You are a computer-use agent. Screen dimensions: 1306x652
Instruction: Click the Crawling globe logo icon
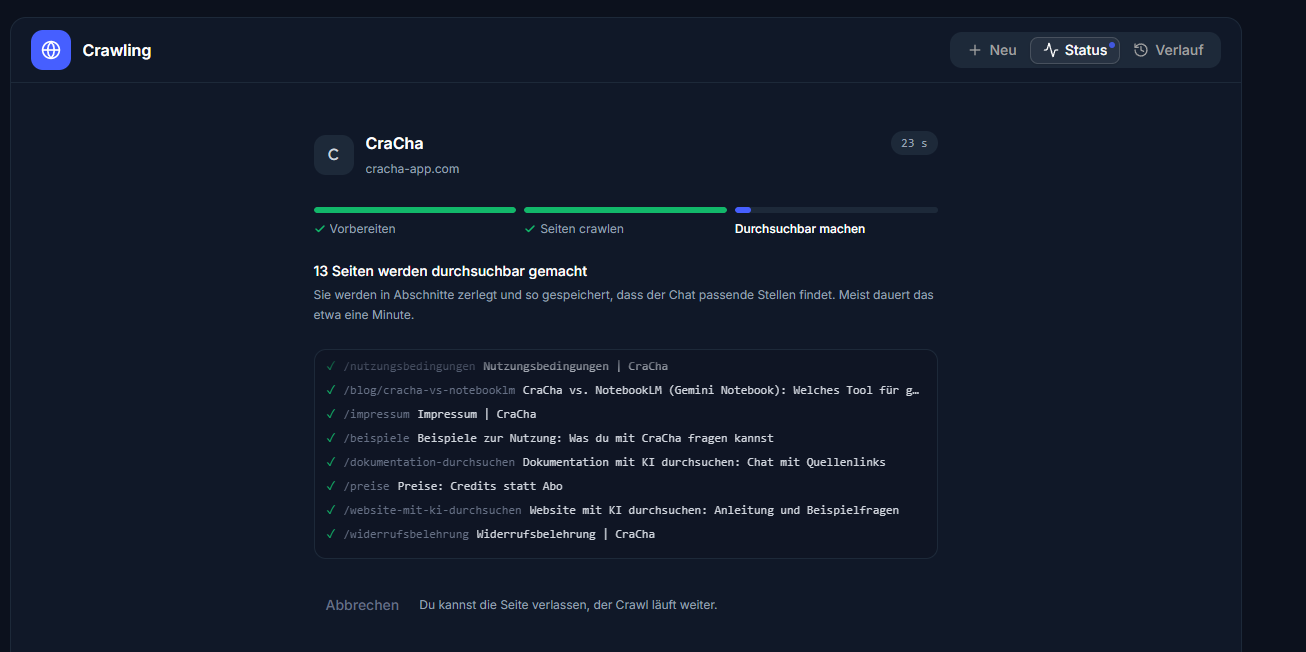(x=51, y=50)
